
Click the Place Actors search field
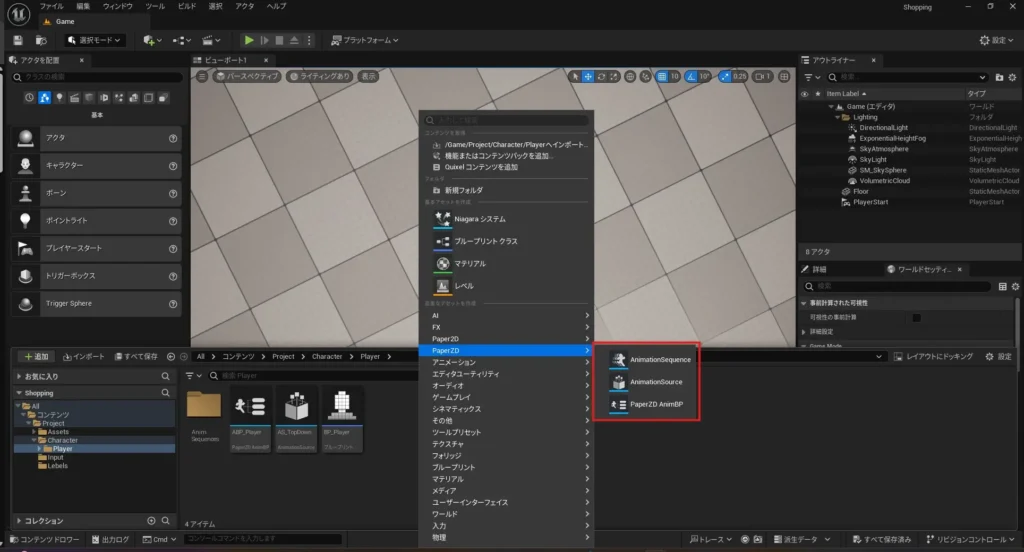coord(97,77)
